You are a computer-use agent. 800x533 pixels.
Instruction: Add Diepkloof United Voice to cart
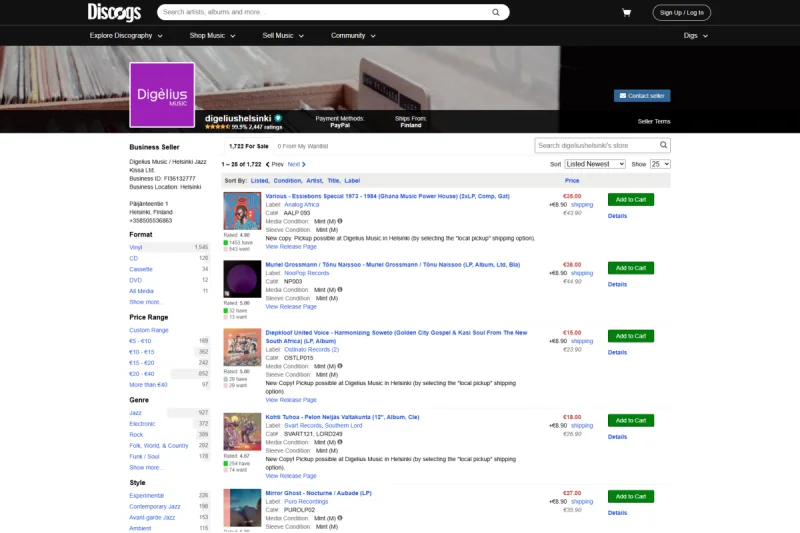(x=631, y=336)
